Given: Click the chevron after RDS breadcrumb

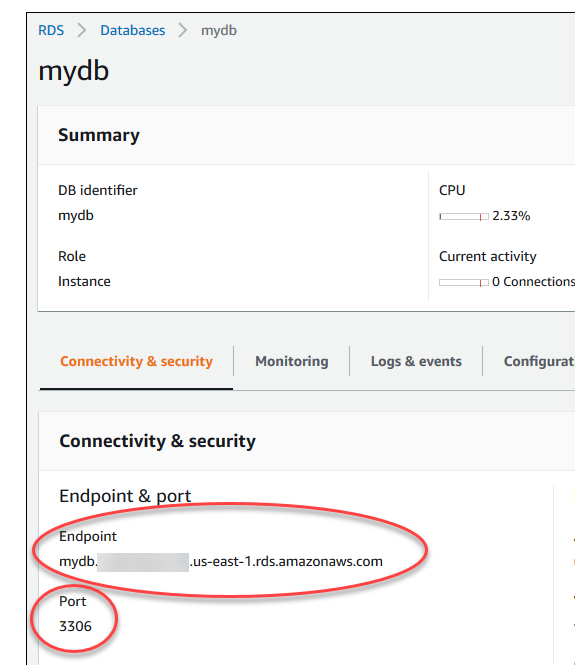Looking at the screenshot, I should [x=82, y=31].
